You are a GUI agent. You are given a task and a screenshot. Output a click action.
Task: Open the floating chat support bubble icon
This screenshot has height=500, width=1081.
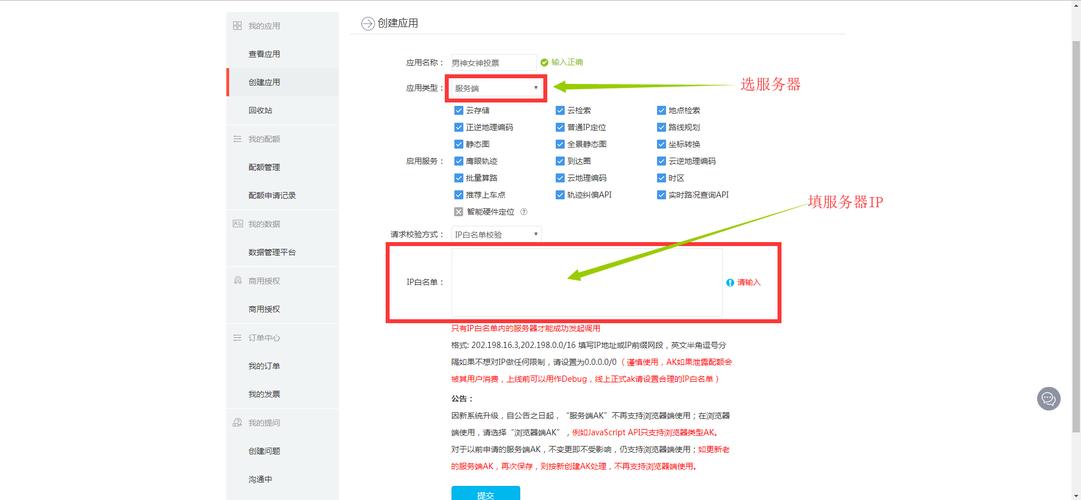tap(1049, 399)
